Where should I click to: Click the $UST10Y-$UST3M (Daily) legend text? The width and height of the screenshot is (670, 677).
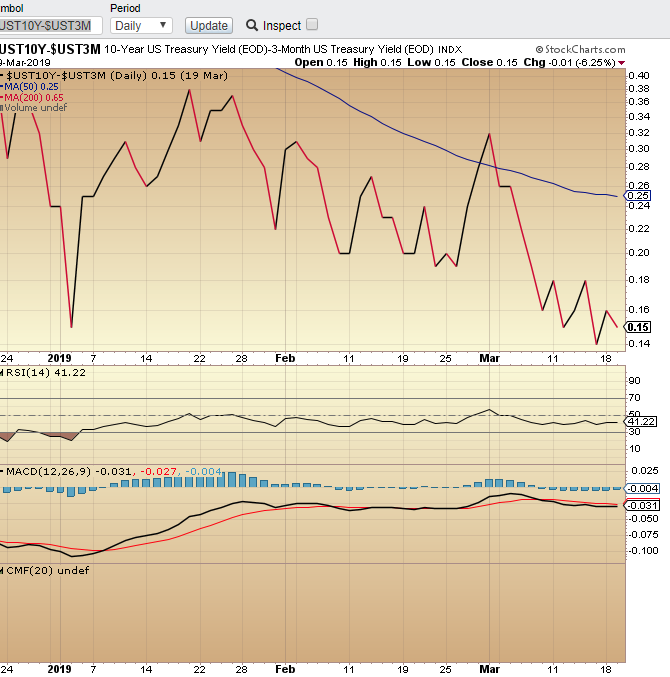point(117,76)
